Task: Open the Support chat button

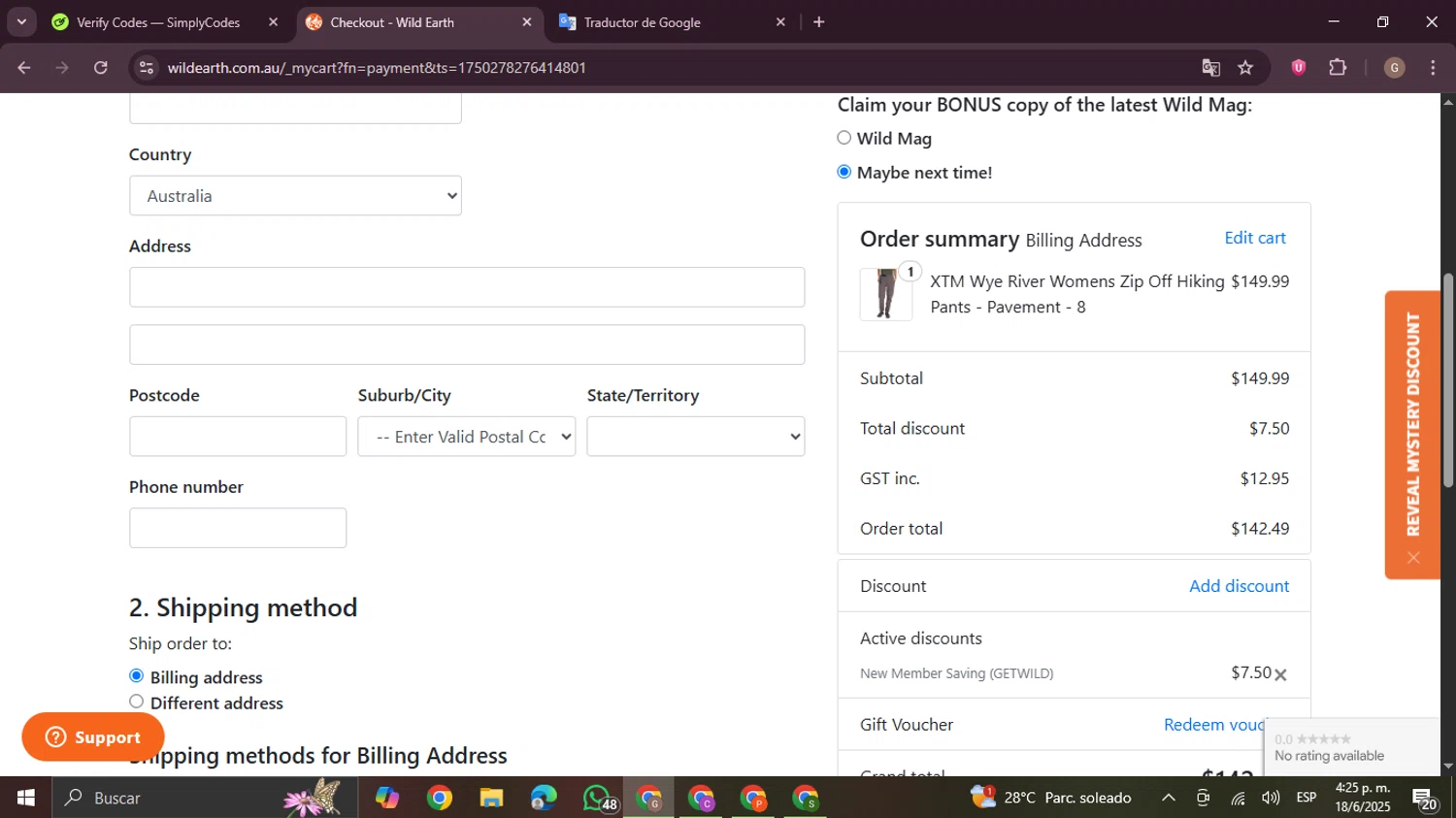Action: pos(93,737)
